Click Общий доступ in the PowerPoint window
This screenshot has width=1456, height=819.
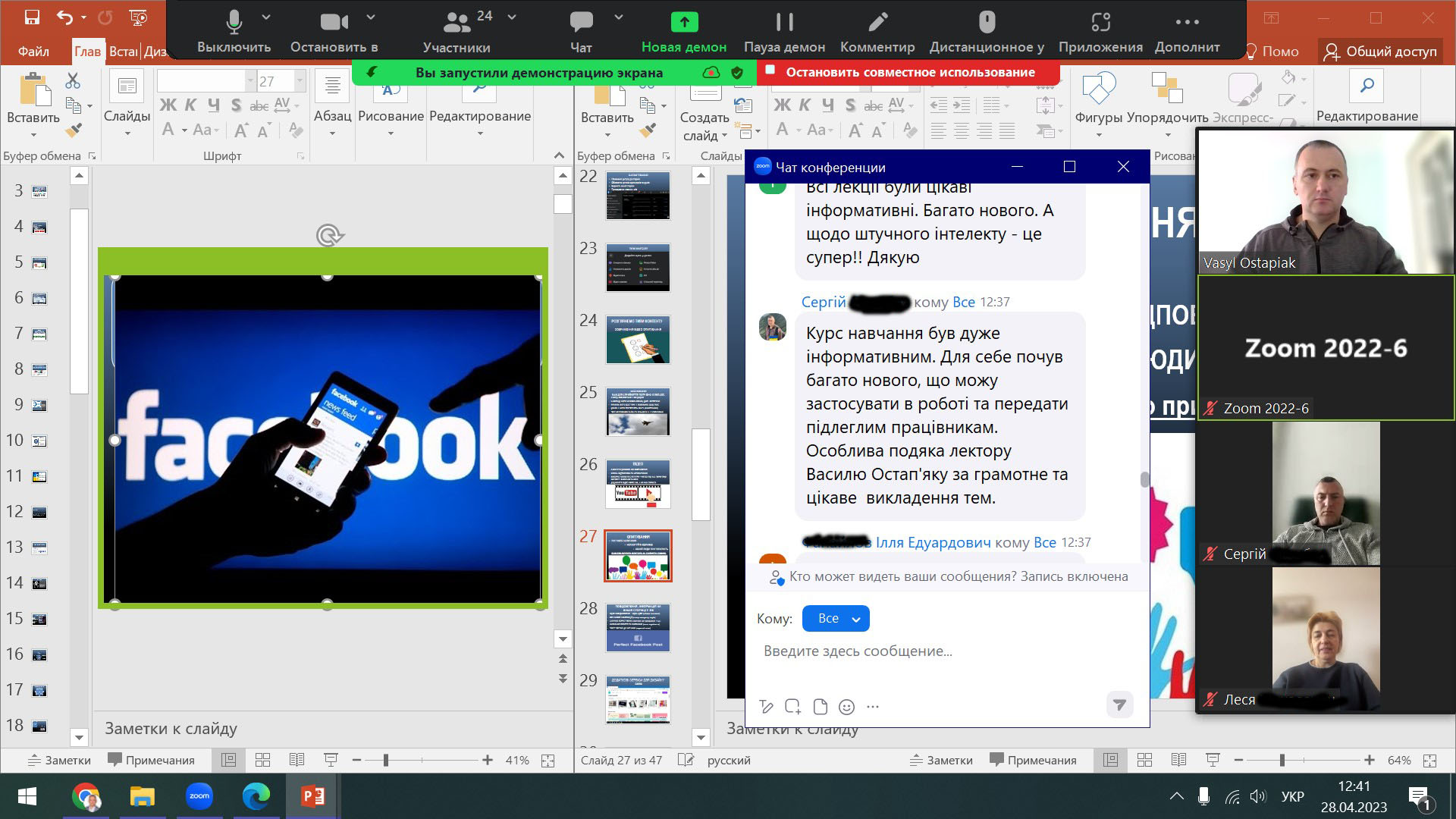[x=1381, y=52]
